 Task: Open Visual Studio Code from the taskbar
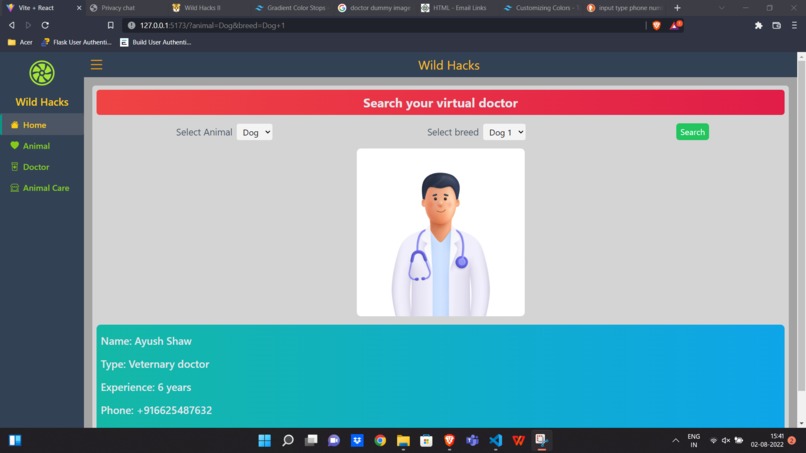(x=496, y=440)
